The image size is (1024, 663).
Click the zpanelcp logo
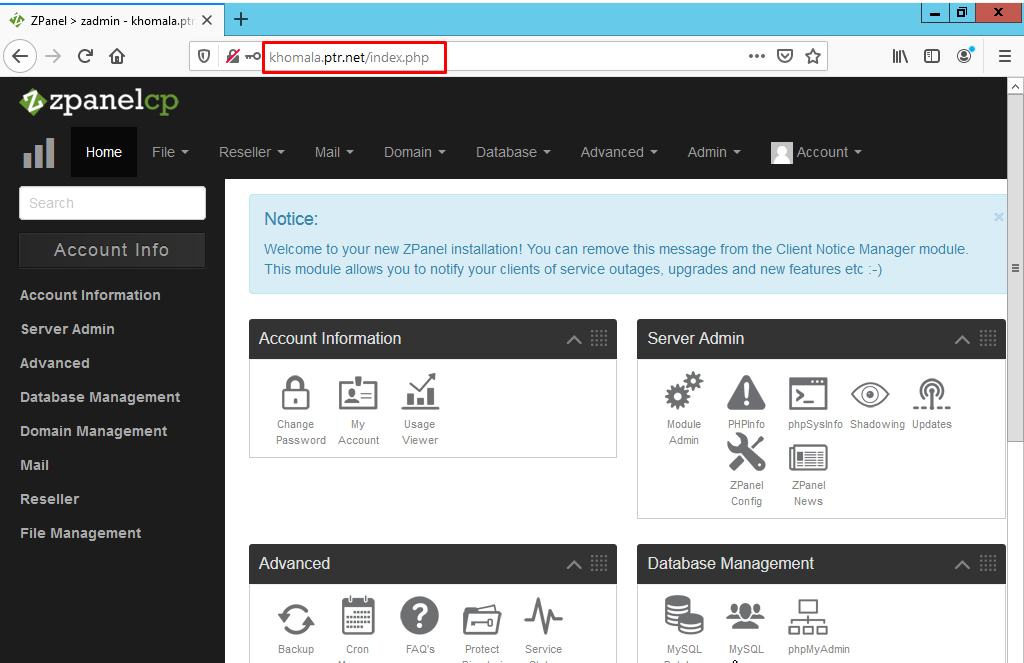tap(99, 101)
